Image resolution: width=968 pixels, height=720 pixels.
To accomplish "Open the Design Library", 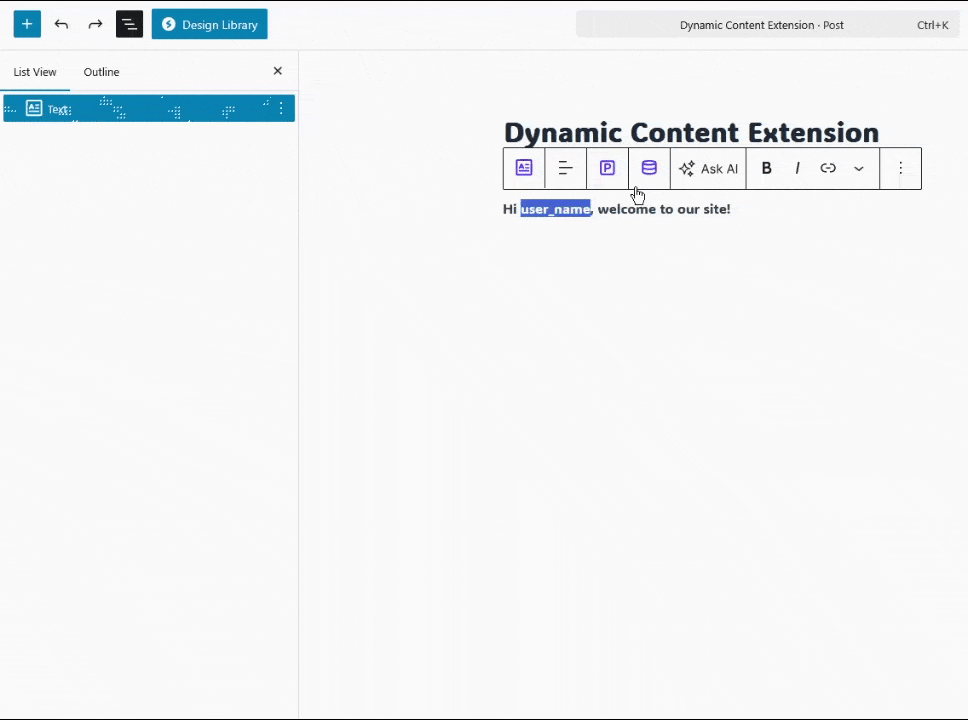I will pos(209,24).
